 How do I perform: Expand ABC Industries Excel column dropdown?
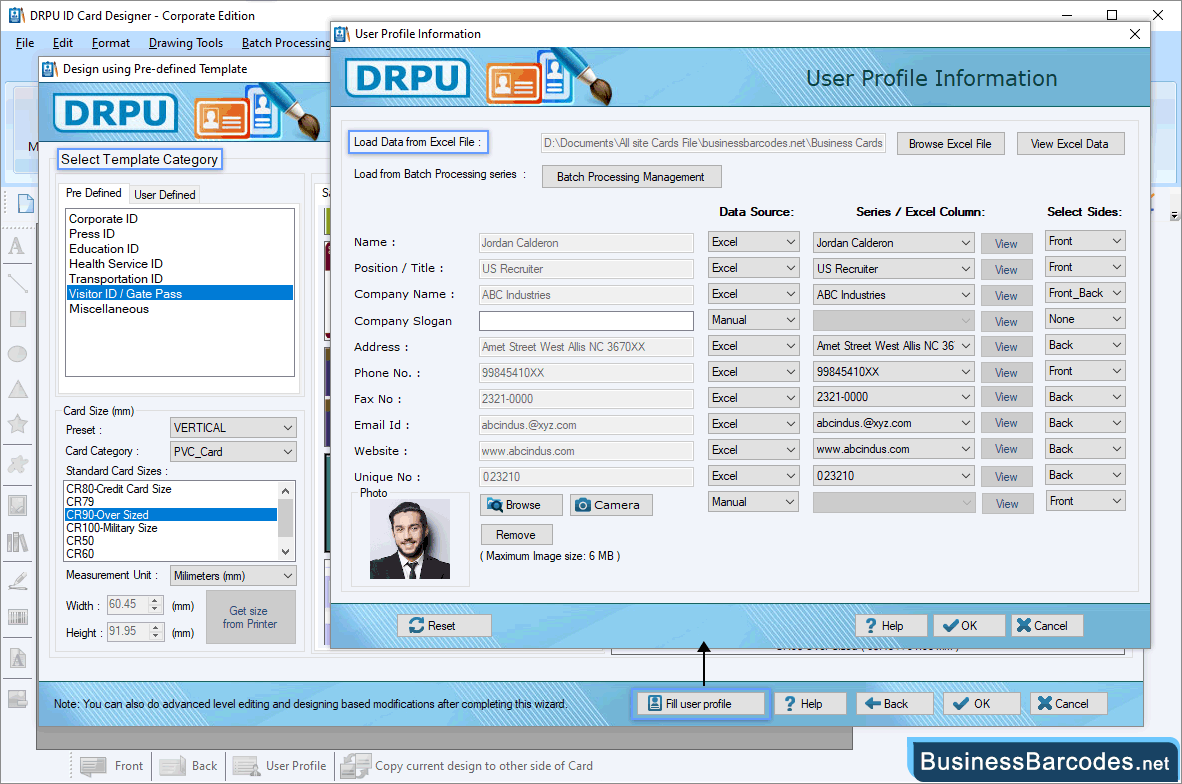tap(893, 295)
